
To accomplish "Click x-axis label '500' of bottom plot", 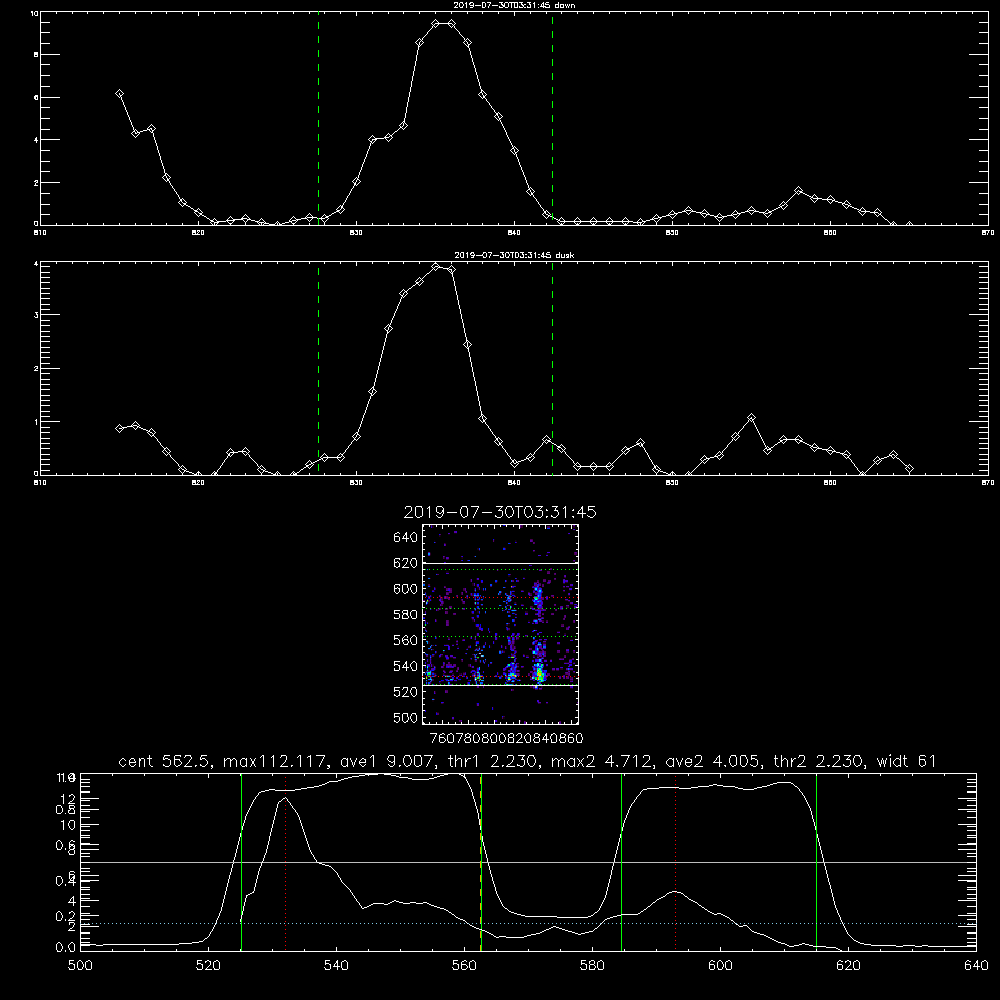I will click(80, 966).
